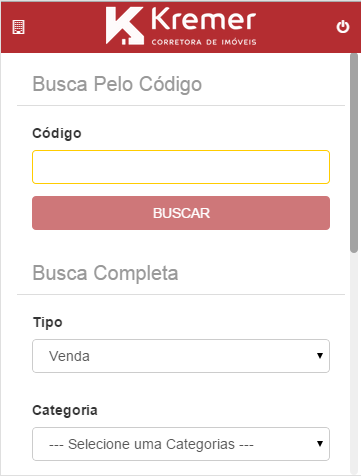Open the building listings icon in header
The height and width of the screenshot is (476, 361).
[19, 27]
